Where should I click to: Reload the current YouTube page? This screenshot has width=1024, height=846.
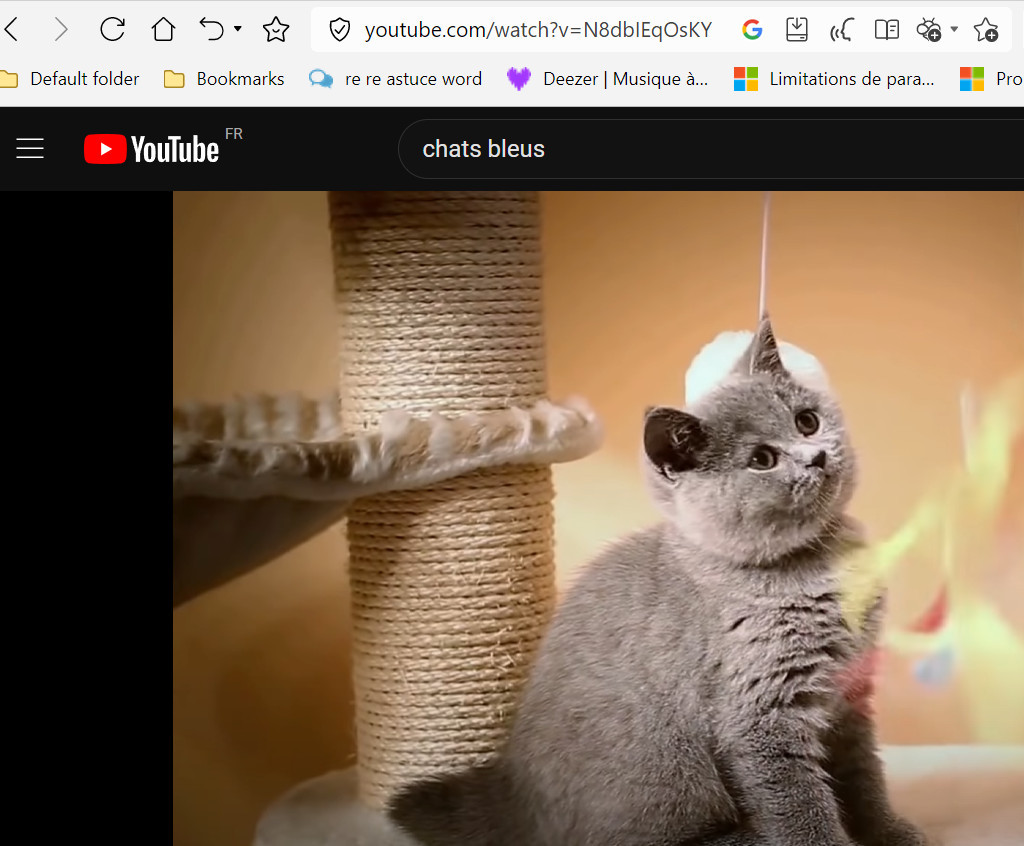[112, 30]
